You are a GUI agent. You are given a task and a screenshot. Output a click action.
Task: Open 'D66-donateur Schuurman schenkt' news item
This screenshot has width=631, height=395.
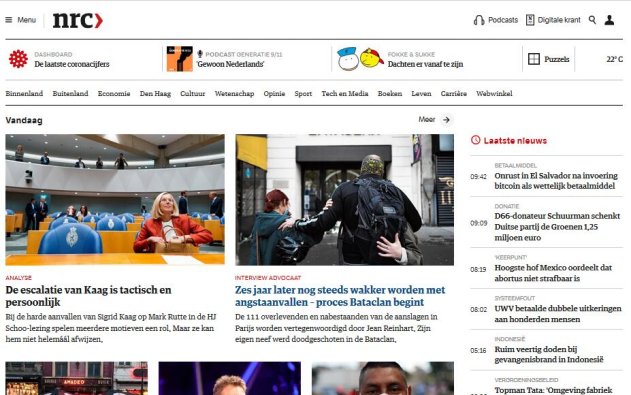click(557, 227)
